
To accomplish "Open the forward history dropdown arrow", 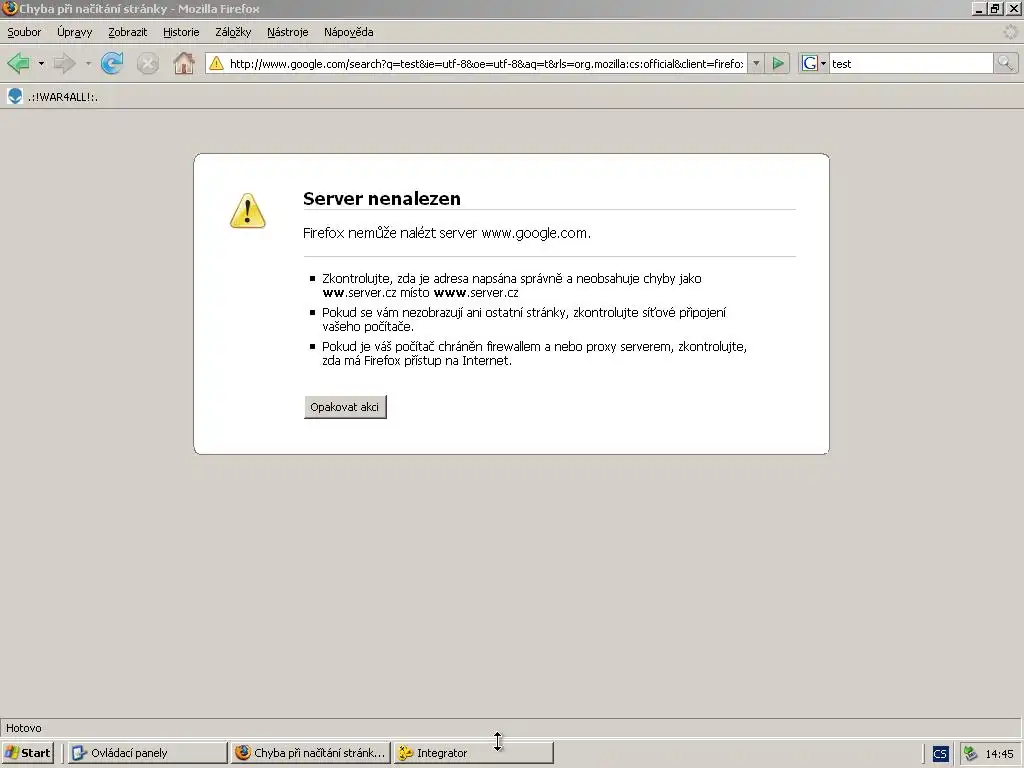I will point(88,63).
